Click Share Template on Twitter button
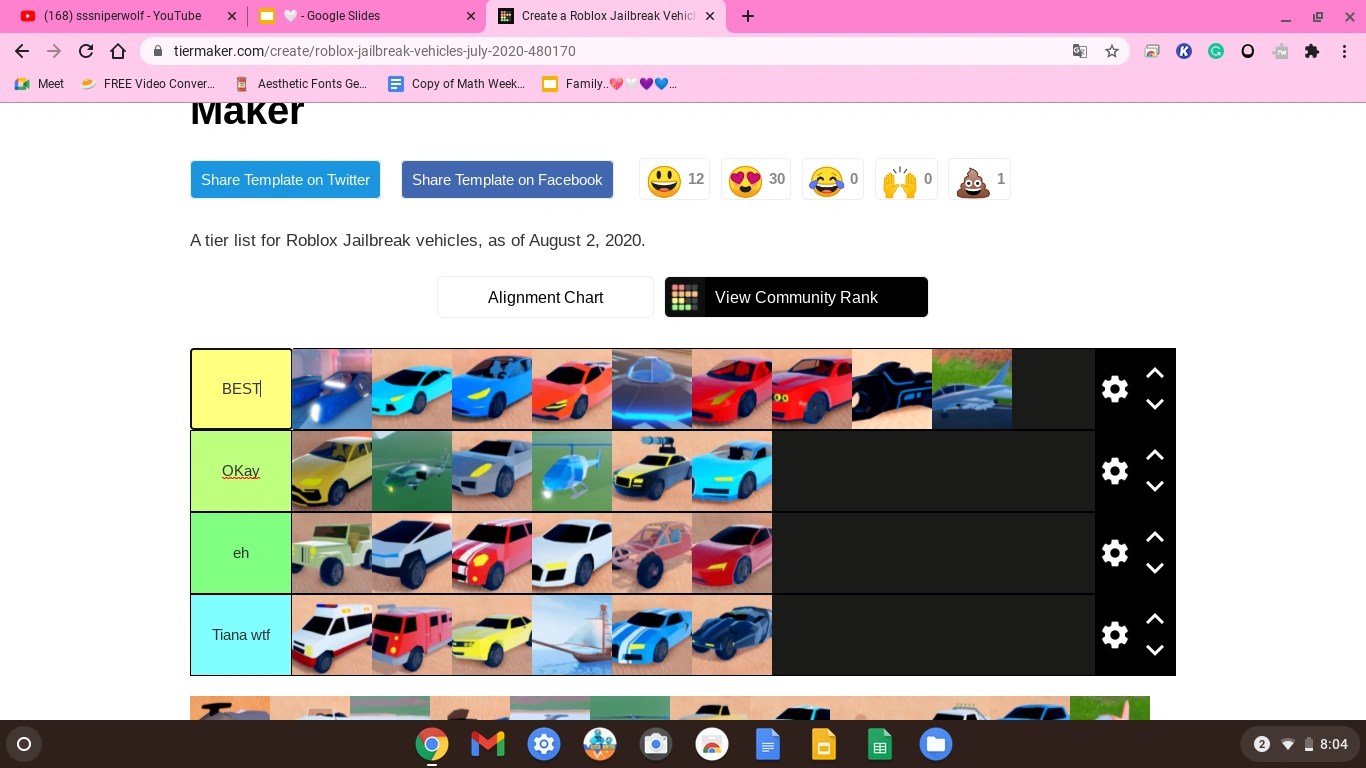 [x=285, y=180]
